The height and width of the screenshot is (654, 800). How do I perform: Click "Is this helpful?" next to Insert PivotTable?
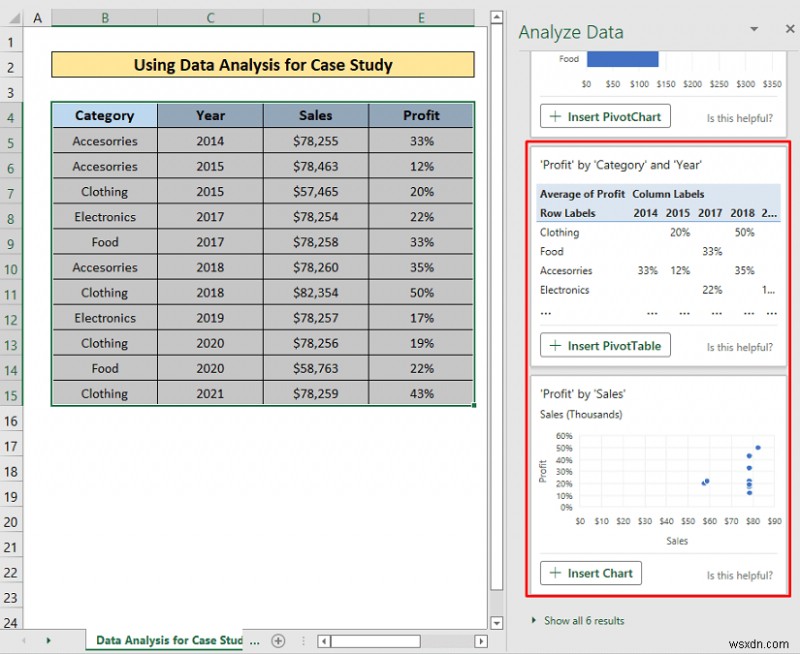pos(739,346)
